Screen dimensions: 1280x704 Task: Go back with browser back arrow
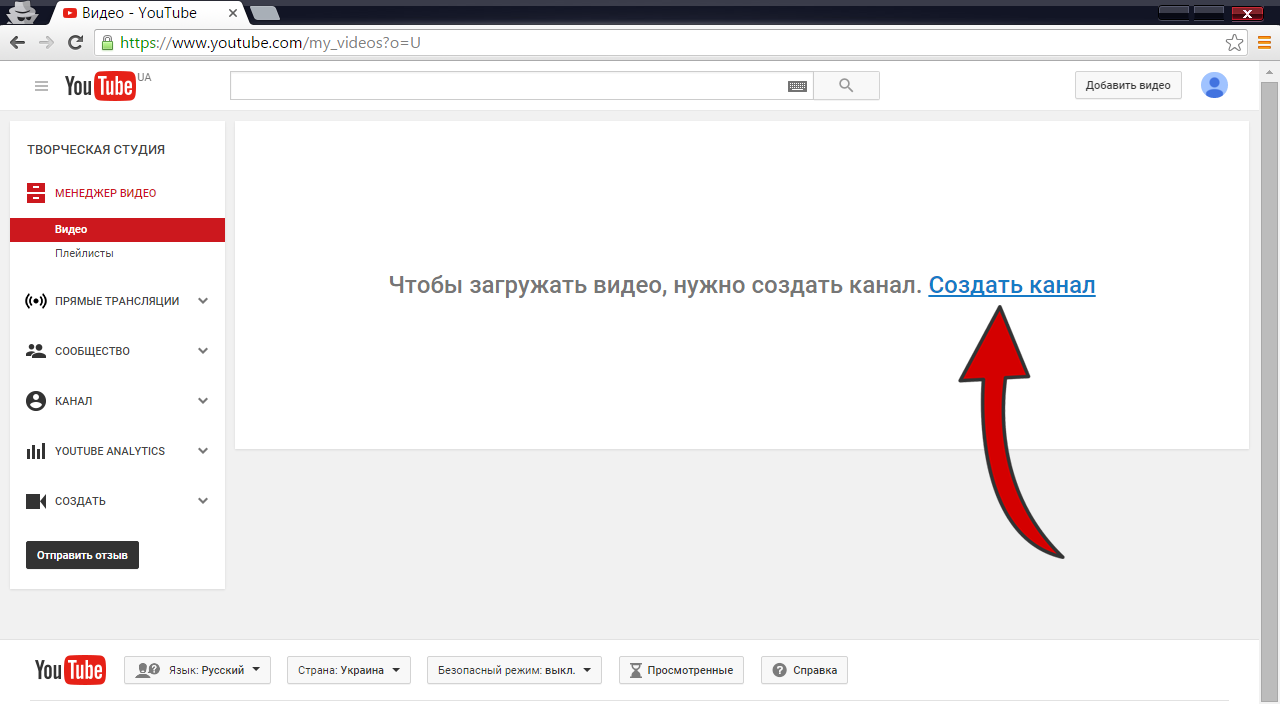(x=17, y=42)
